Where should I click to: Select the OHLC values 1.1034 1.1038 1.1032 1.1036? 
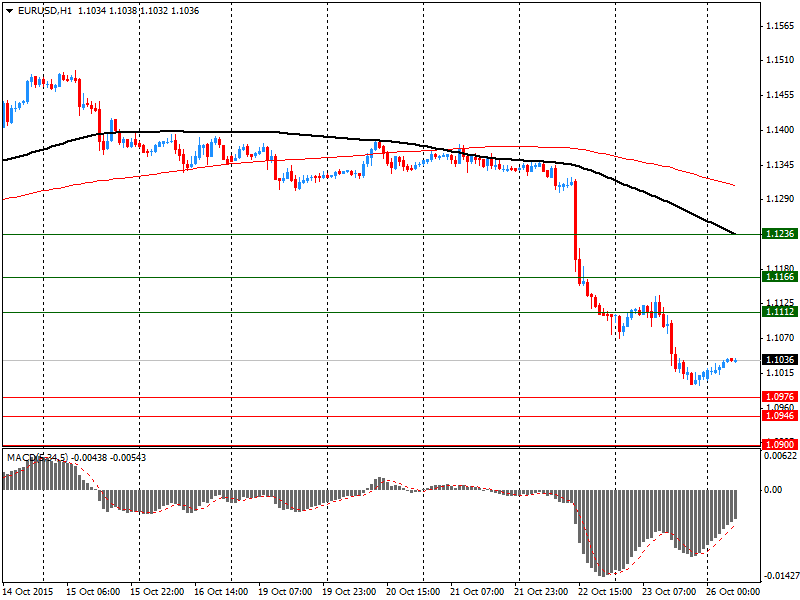pos(139,11)
